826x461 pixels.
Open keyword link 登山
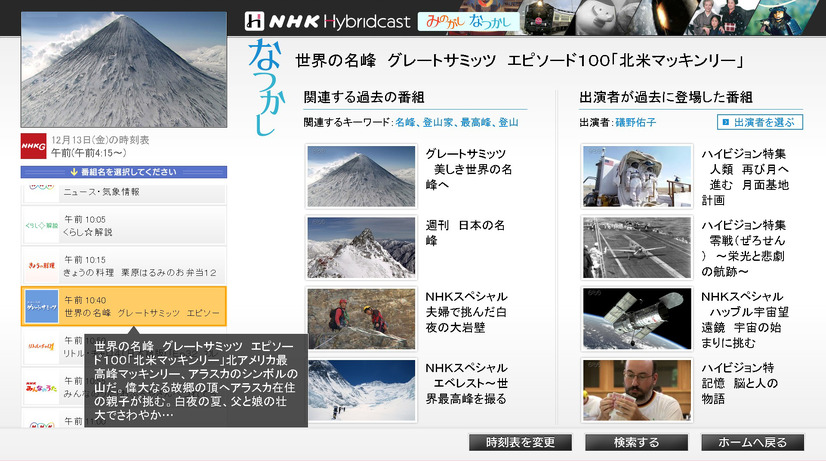pos(508,122)
